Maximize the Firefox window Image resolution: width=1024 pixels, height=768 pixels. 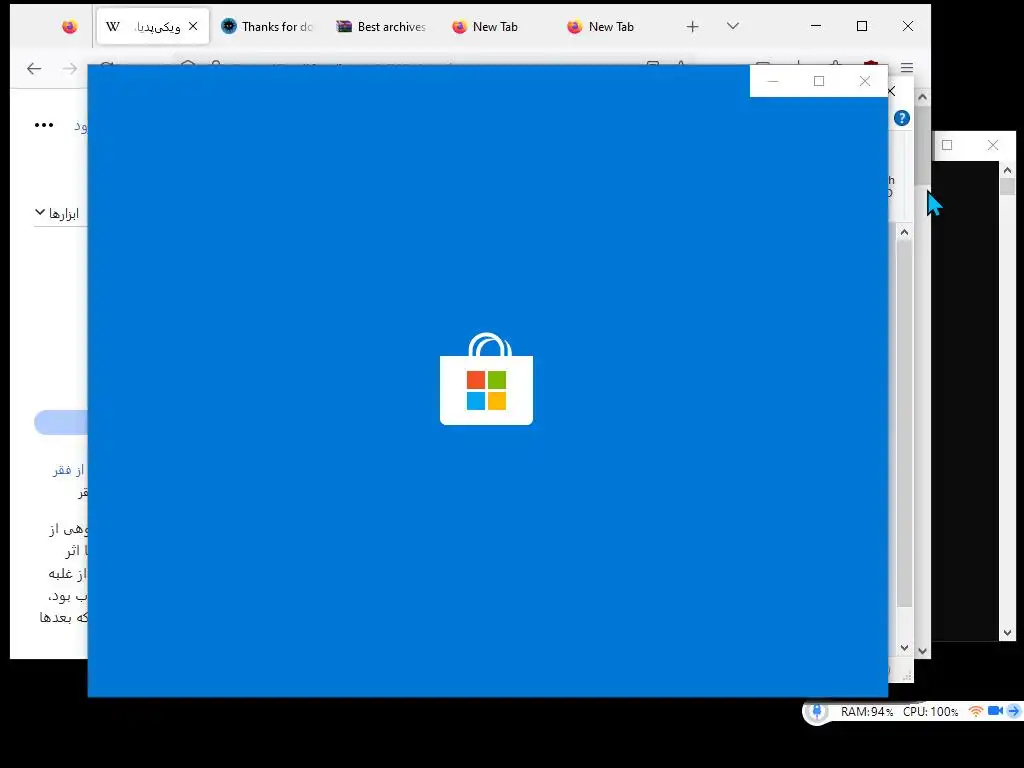pyautogui.click(x=862, y=26)
